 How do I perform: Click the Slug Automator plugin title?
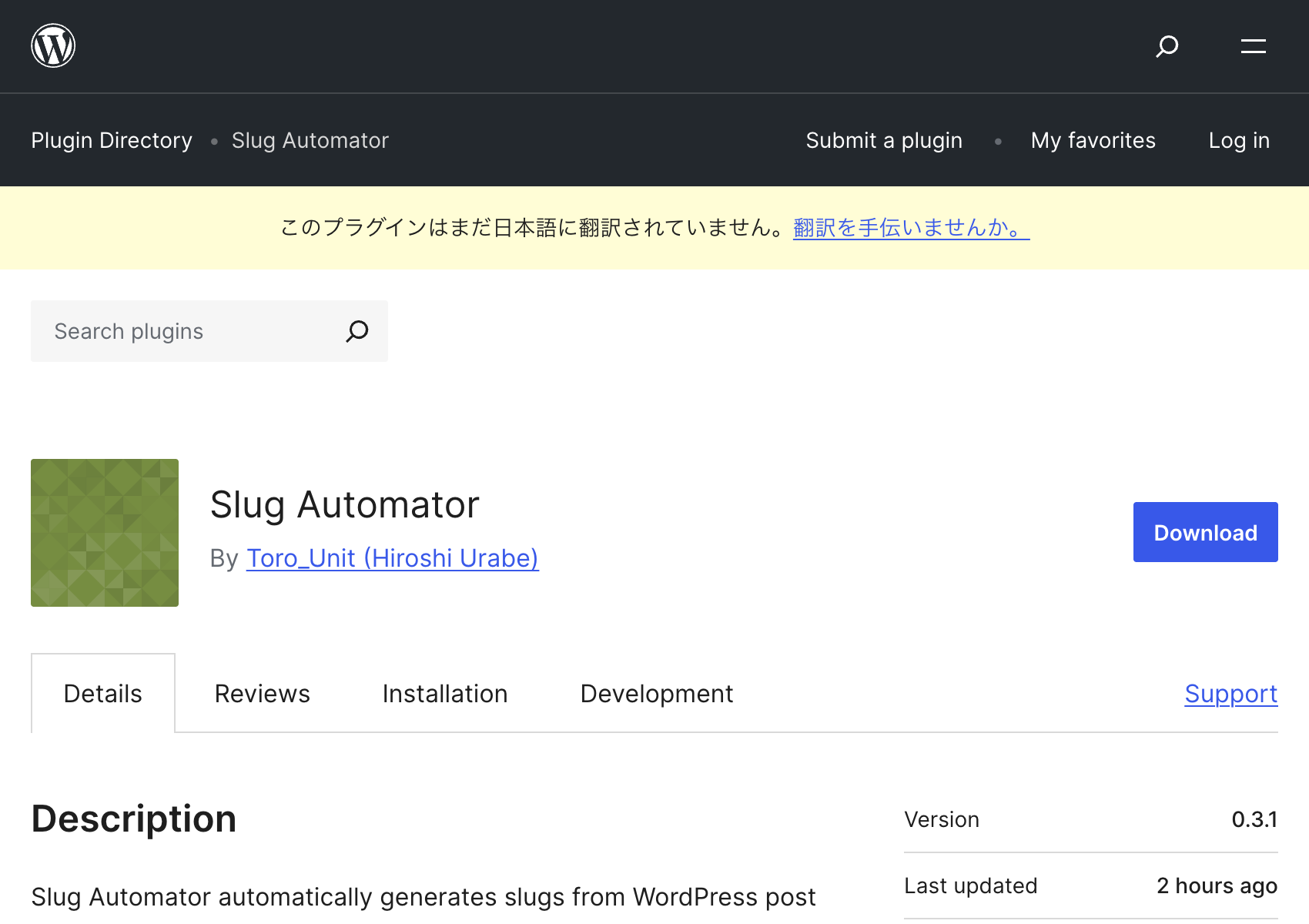tap(345, 505)
